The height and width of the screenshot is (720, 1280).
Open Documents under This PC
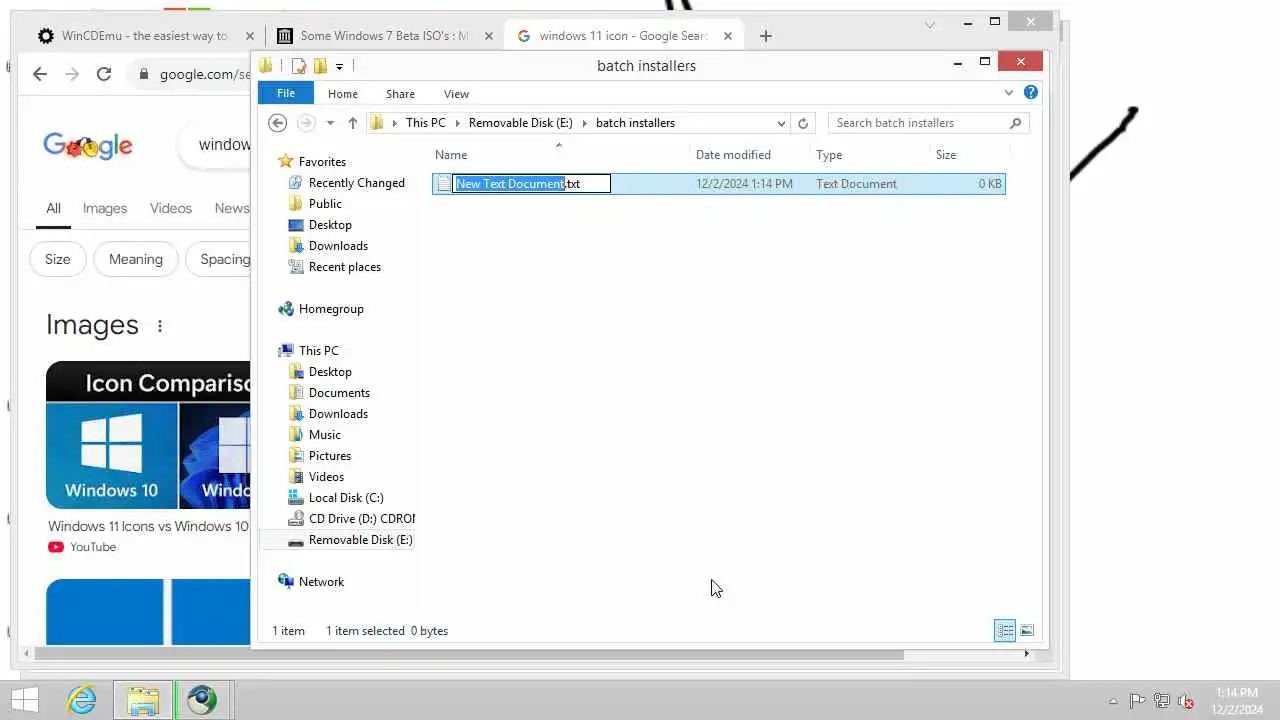point(339,393)
